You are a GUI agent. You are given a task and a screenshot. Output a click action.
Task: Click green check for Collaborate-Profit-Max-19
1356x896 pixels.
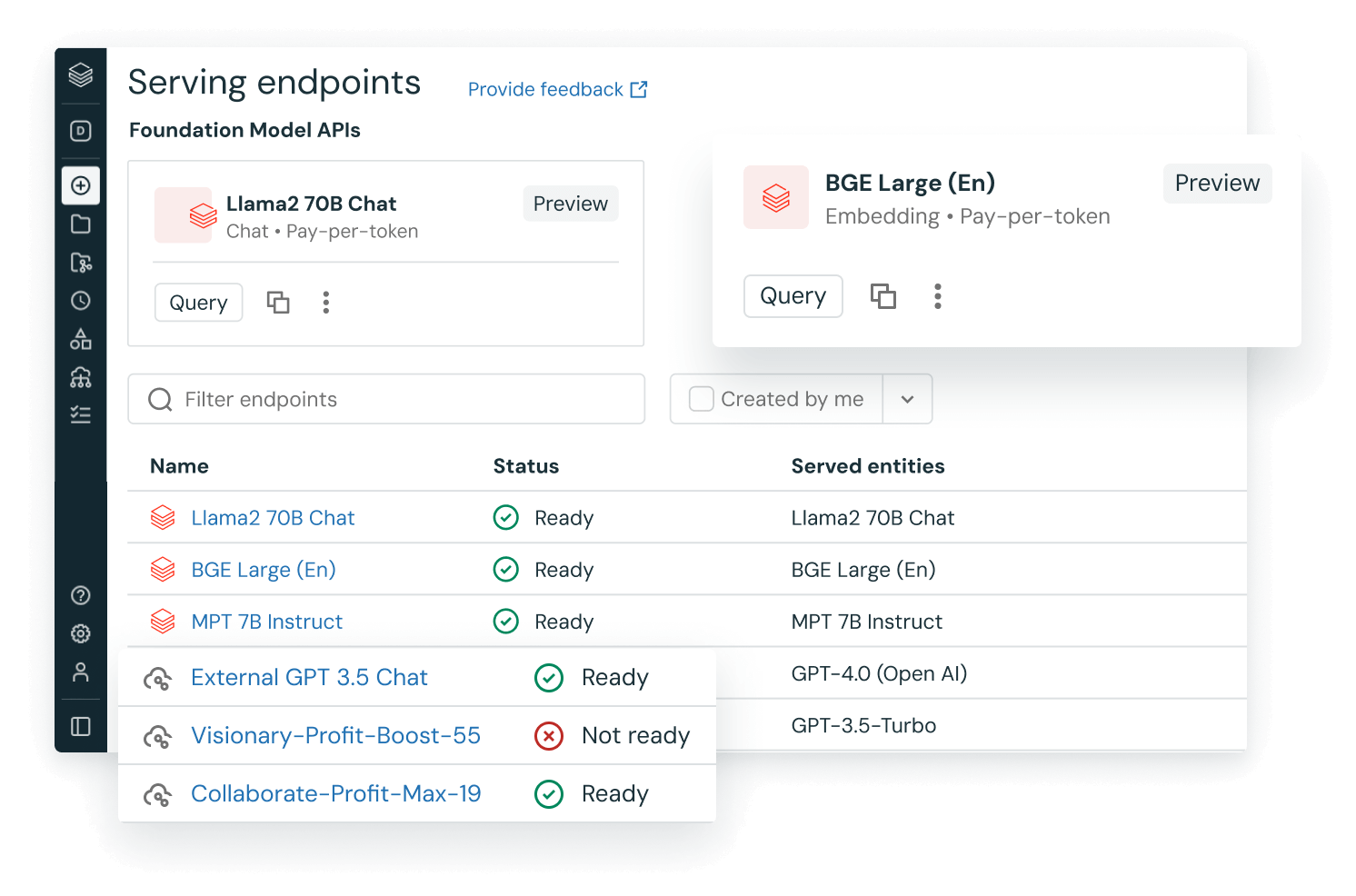(x=549, y=793)
